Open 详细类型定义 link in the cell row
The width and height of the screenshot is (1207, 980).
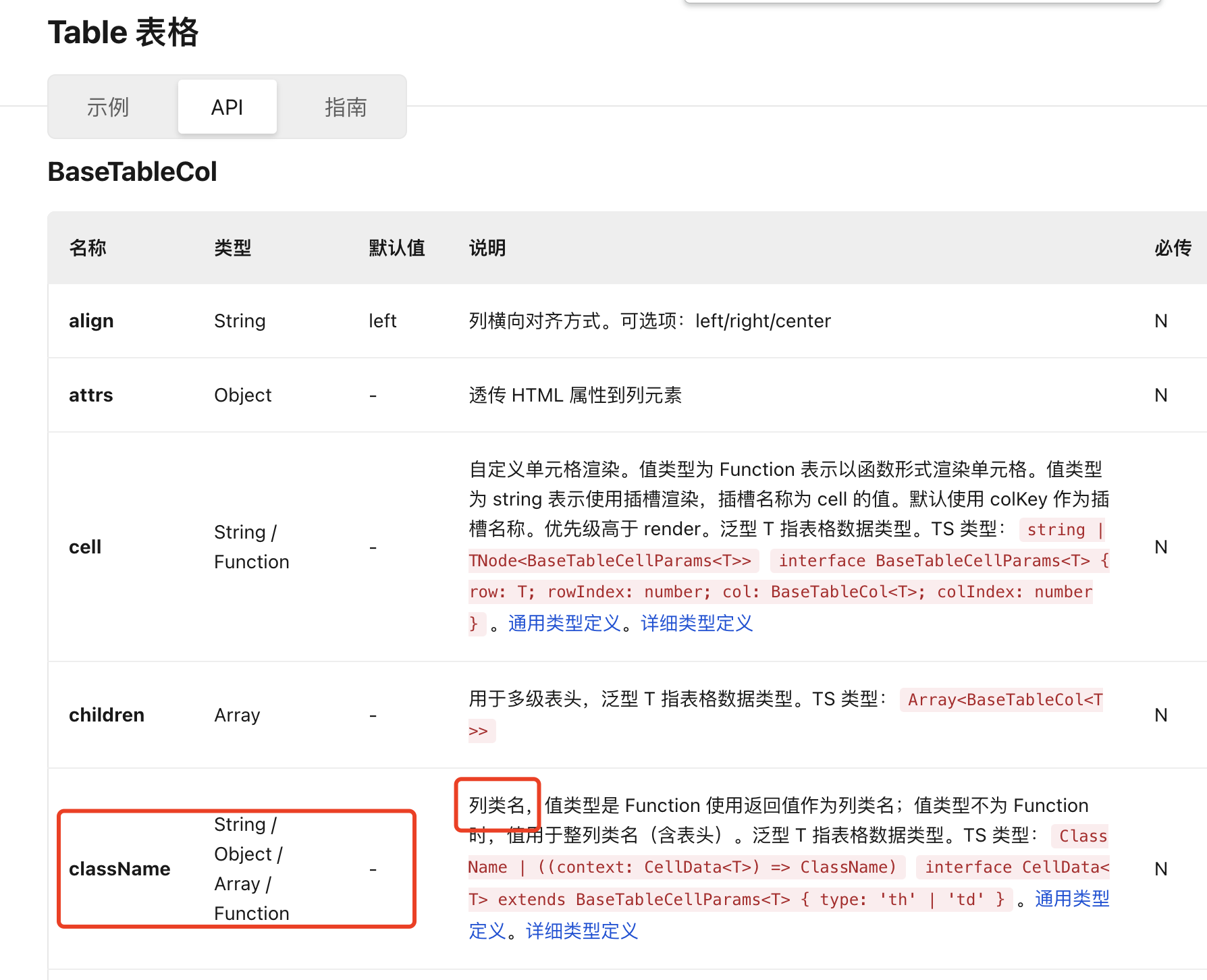695,623
